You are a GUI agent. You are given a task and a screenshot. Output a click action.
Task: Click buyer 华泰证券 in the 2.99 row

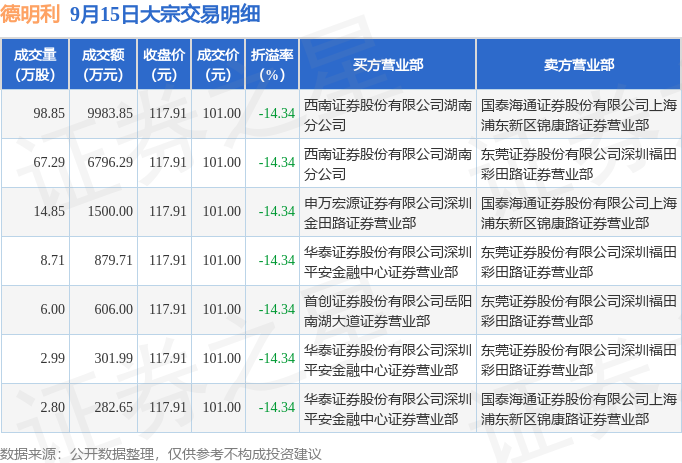(388, 360)
